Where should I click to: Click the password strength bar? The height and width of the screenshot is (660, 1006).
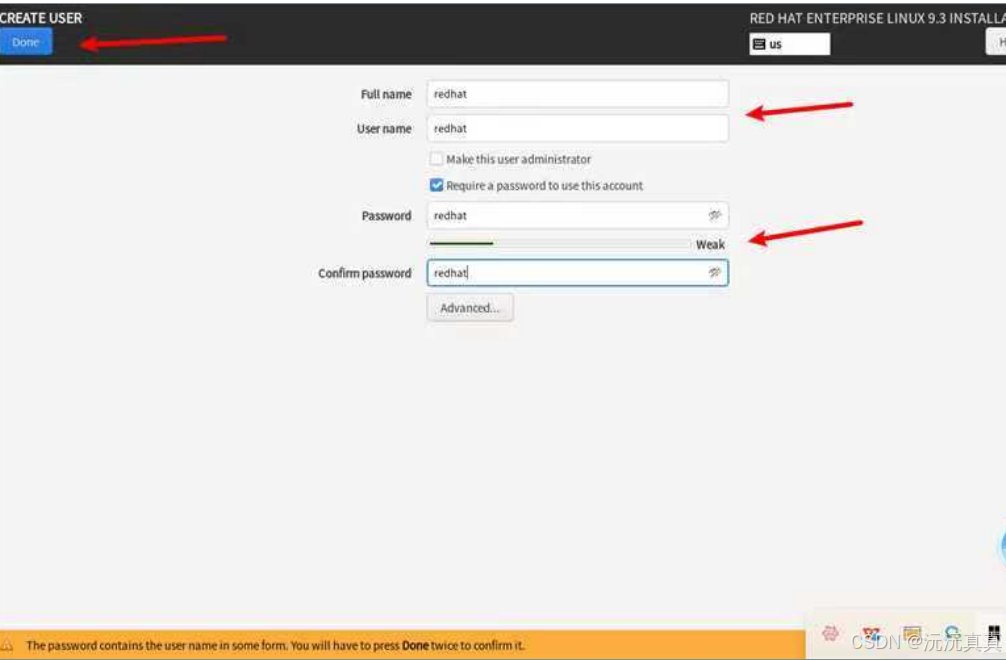point(559,244)
